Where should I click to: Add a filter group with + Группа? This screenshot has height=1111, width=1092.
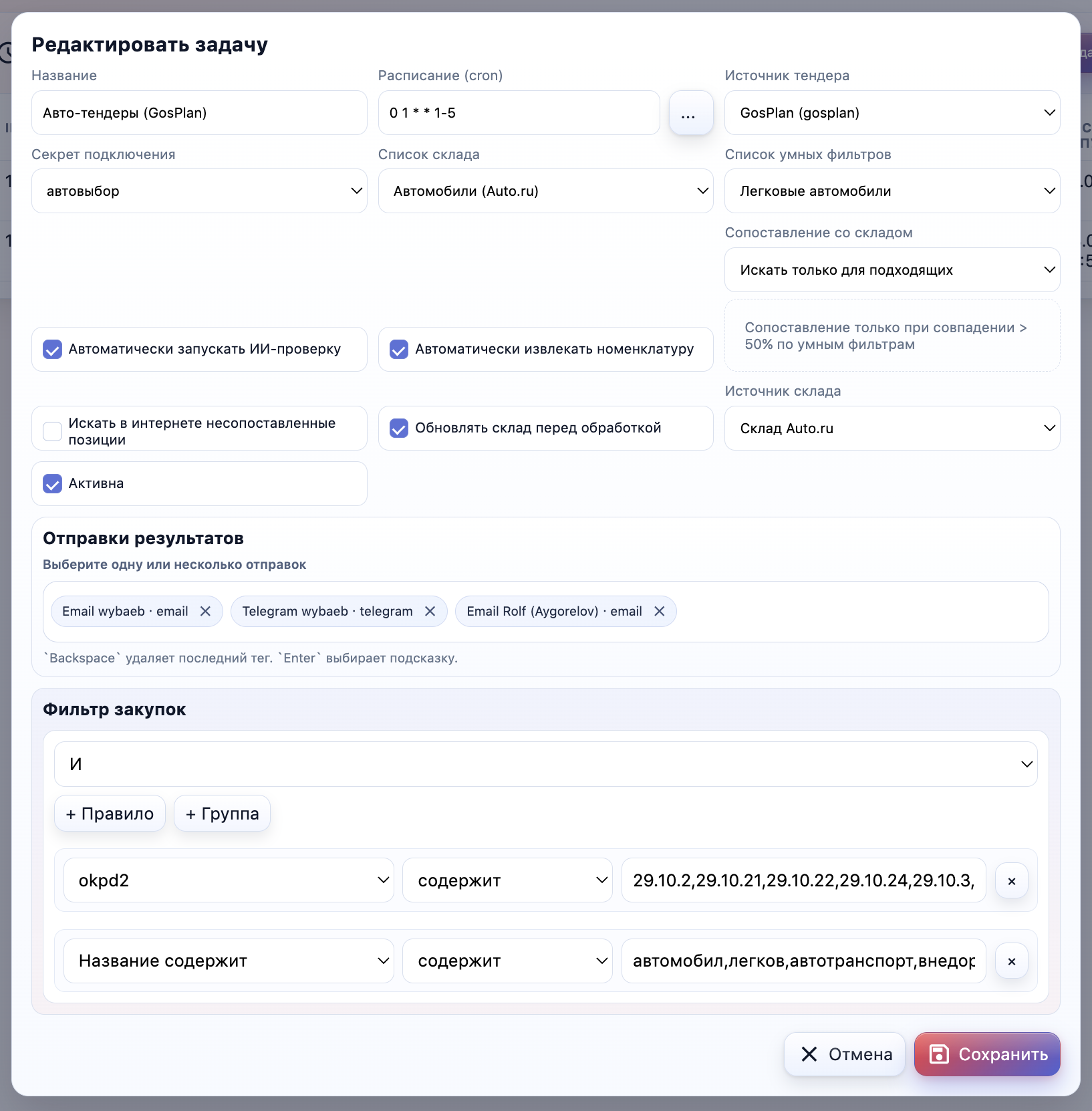pos(222,814)
